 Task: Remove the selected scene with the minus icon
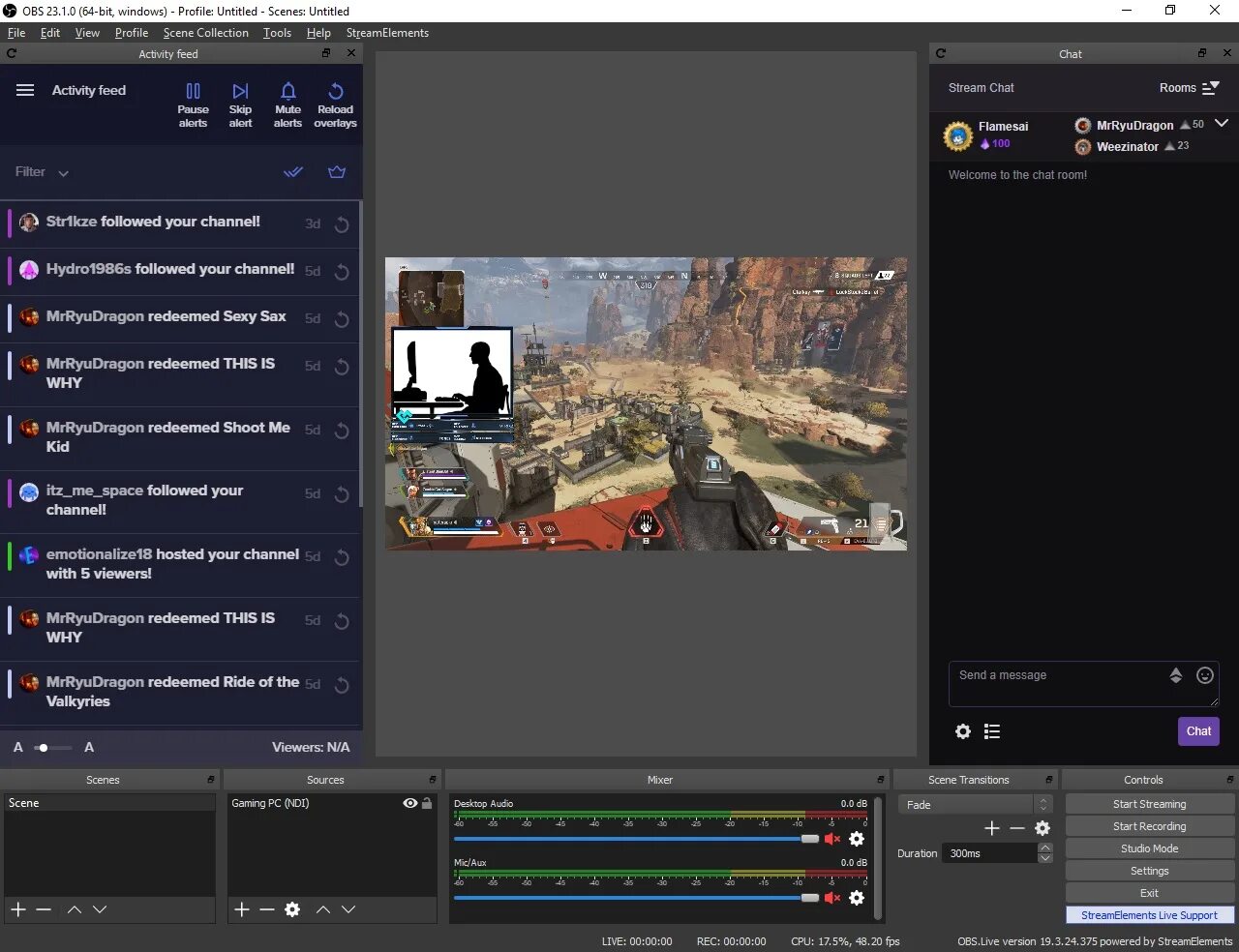click(44, 909)
